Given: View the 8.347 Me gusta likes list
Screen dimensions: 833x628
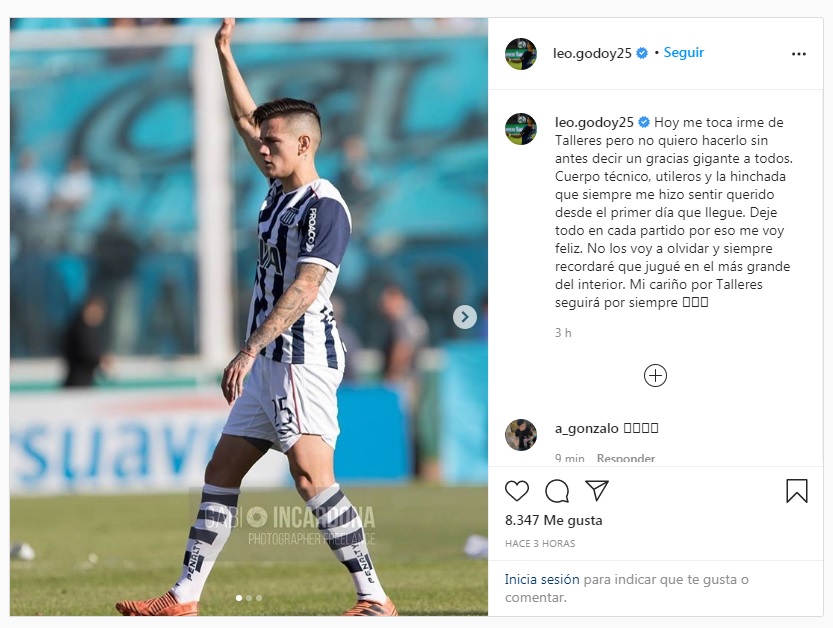Looking at the screenshot, I should click(x=554, y=520).
